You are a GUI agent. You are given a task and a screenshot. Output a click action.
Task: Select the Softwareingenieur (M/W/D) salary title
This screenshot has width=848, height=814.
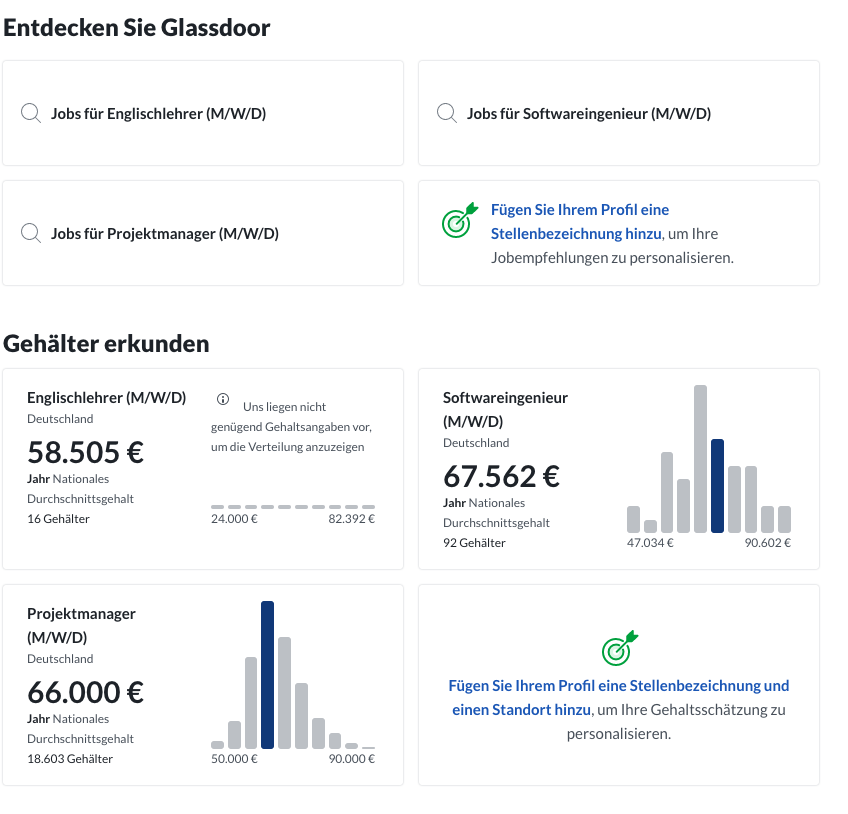point(505,409)
